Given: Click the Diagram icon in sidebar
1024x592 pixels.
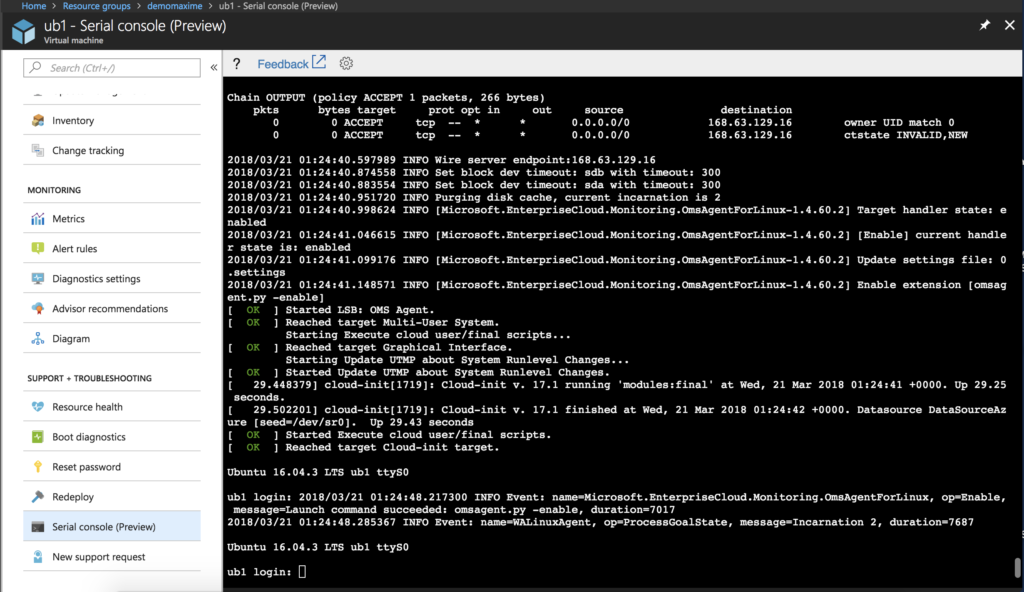Looking at the screenshot, I should click(38, 339).
